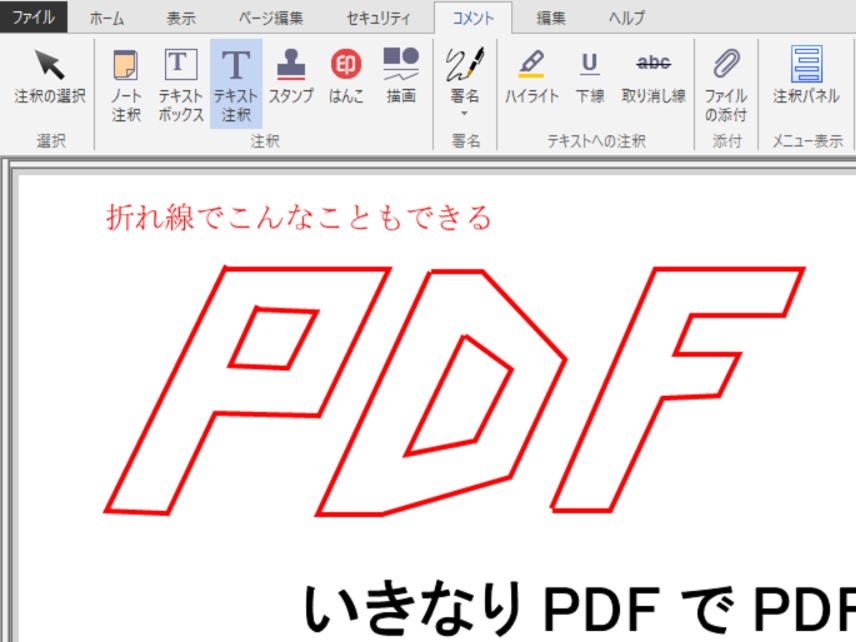Expand the 署名 dropdown arrow
856x642 pixels.
tap(465, 113)
